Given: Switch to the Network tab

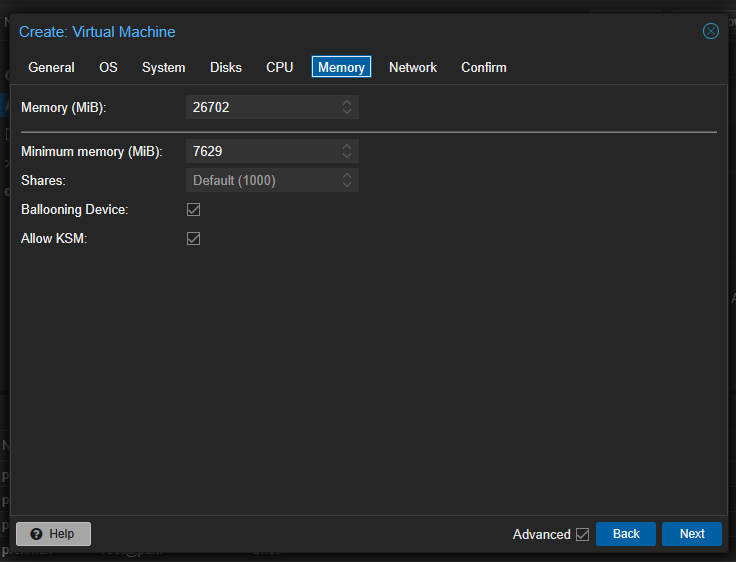Looking at the screenshot, I should [x=413, y=67].
